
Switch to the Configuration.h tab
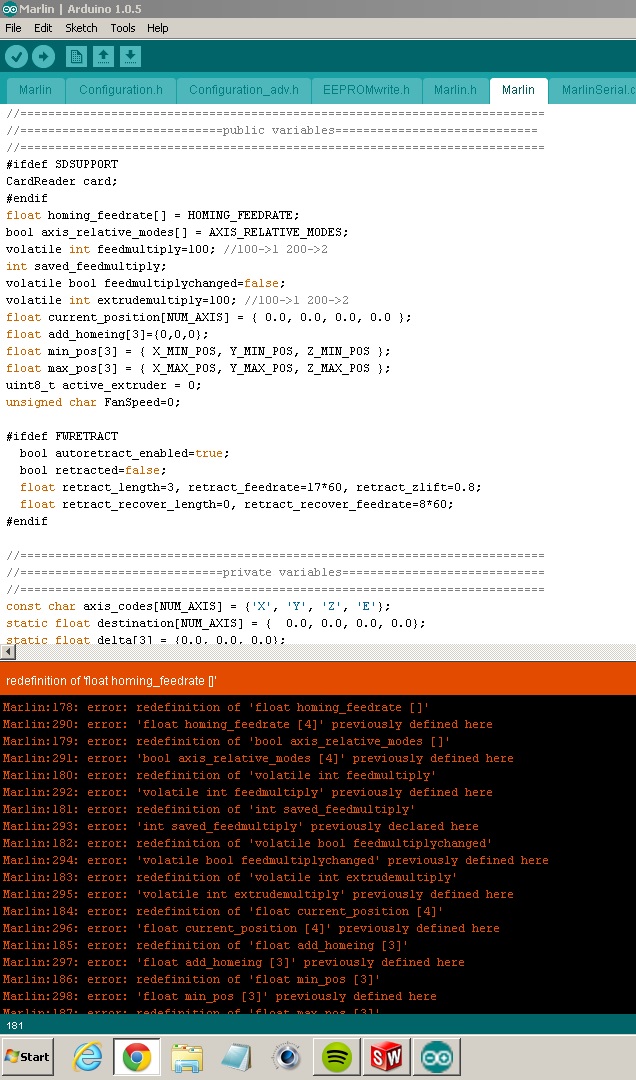pos(121,90)
